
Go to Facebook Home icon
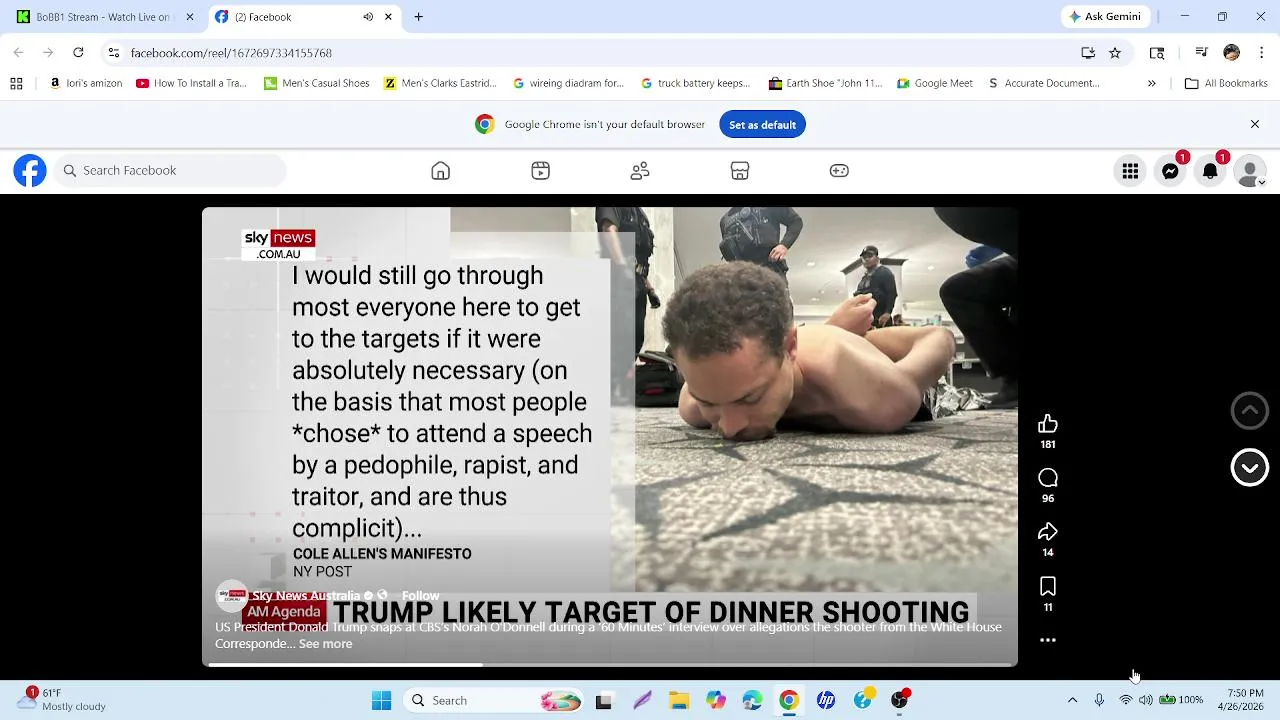coord(440,171)
